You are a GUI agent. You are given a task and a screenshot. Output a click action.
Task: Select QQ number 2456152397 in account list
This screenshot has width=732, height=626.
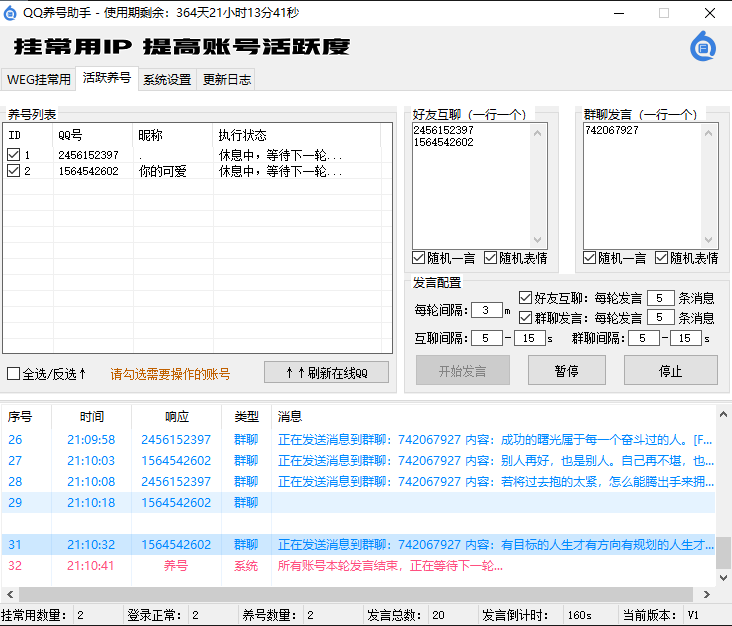point(88,155)
